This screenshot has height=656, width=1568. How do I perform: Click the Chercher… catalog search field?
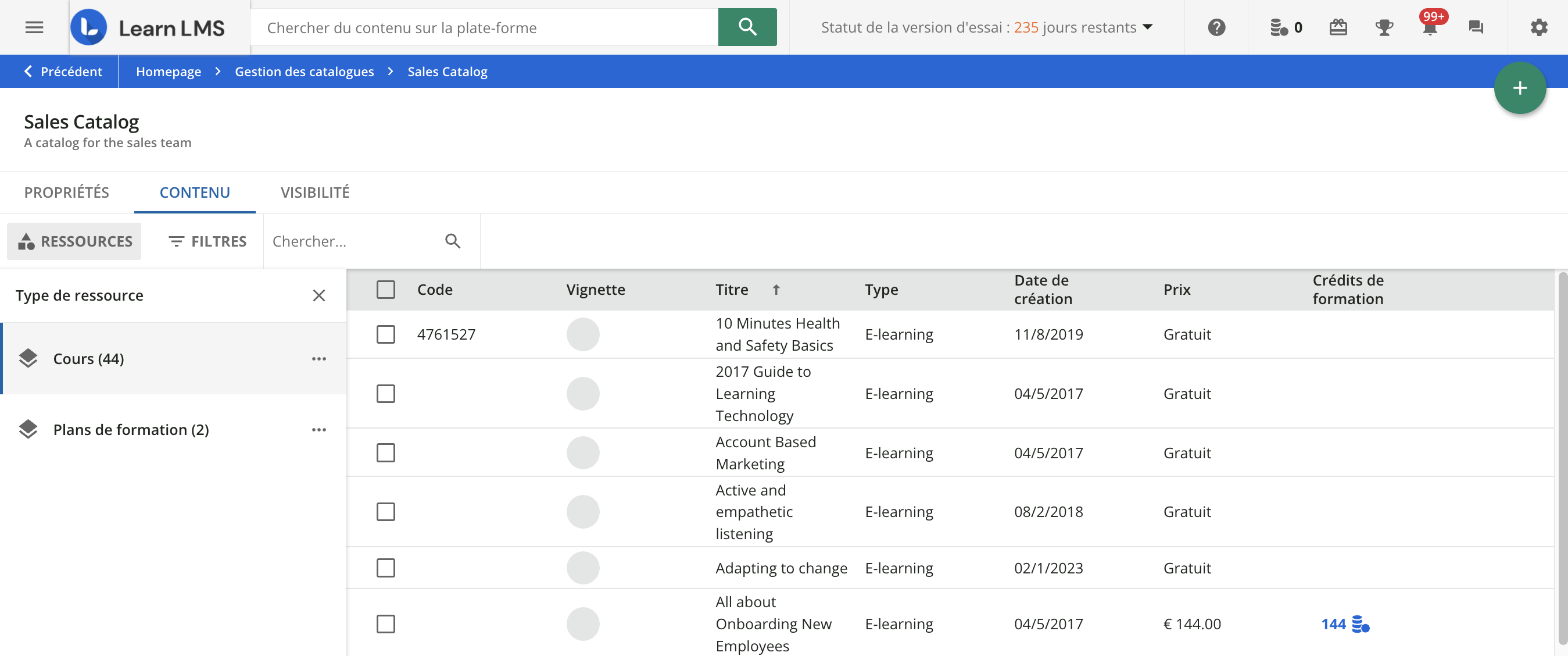[353, 241]
